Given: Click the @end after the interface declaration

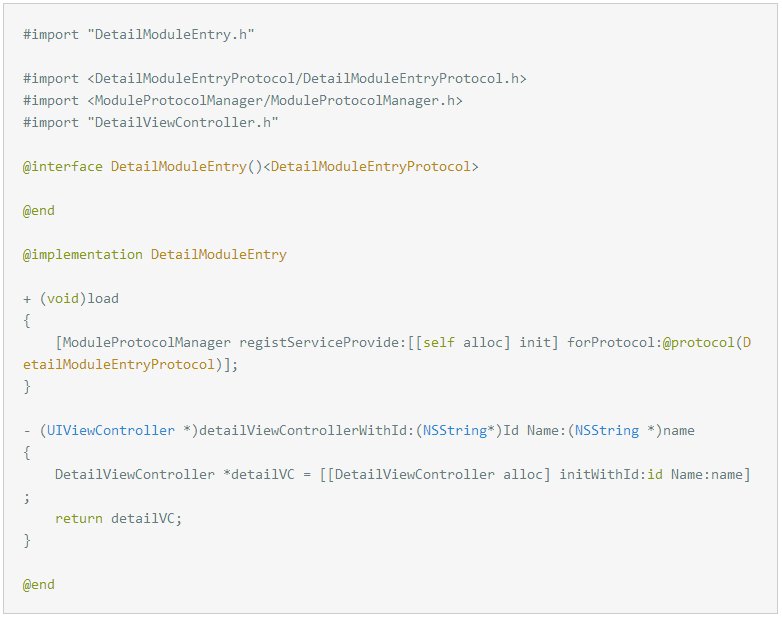Looking at the screenshot, I should (39, 210).
